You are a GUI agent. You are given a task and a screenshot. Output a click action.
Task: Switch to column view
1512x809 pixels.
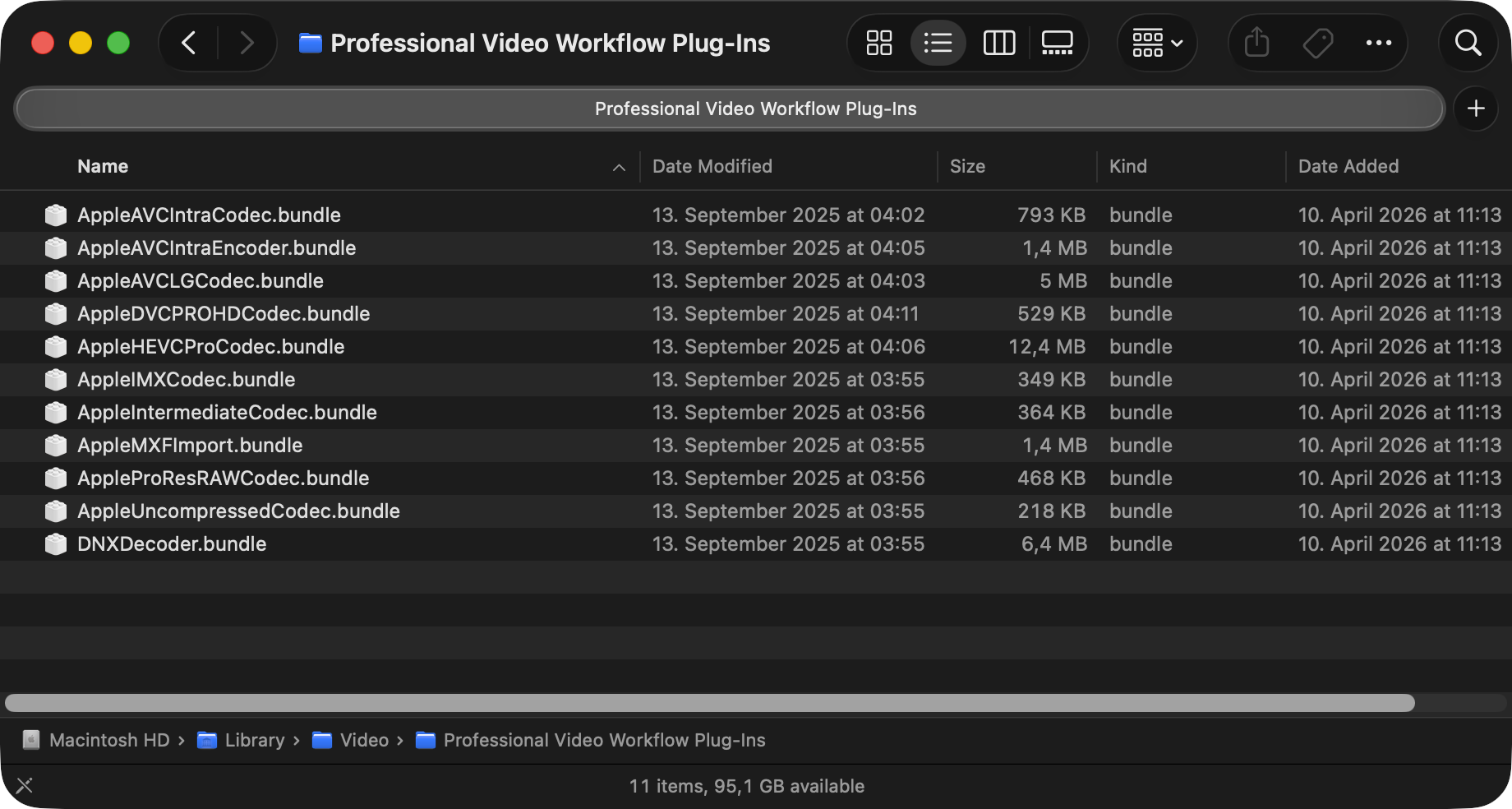pyautogui.click(x=999, y=43)
